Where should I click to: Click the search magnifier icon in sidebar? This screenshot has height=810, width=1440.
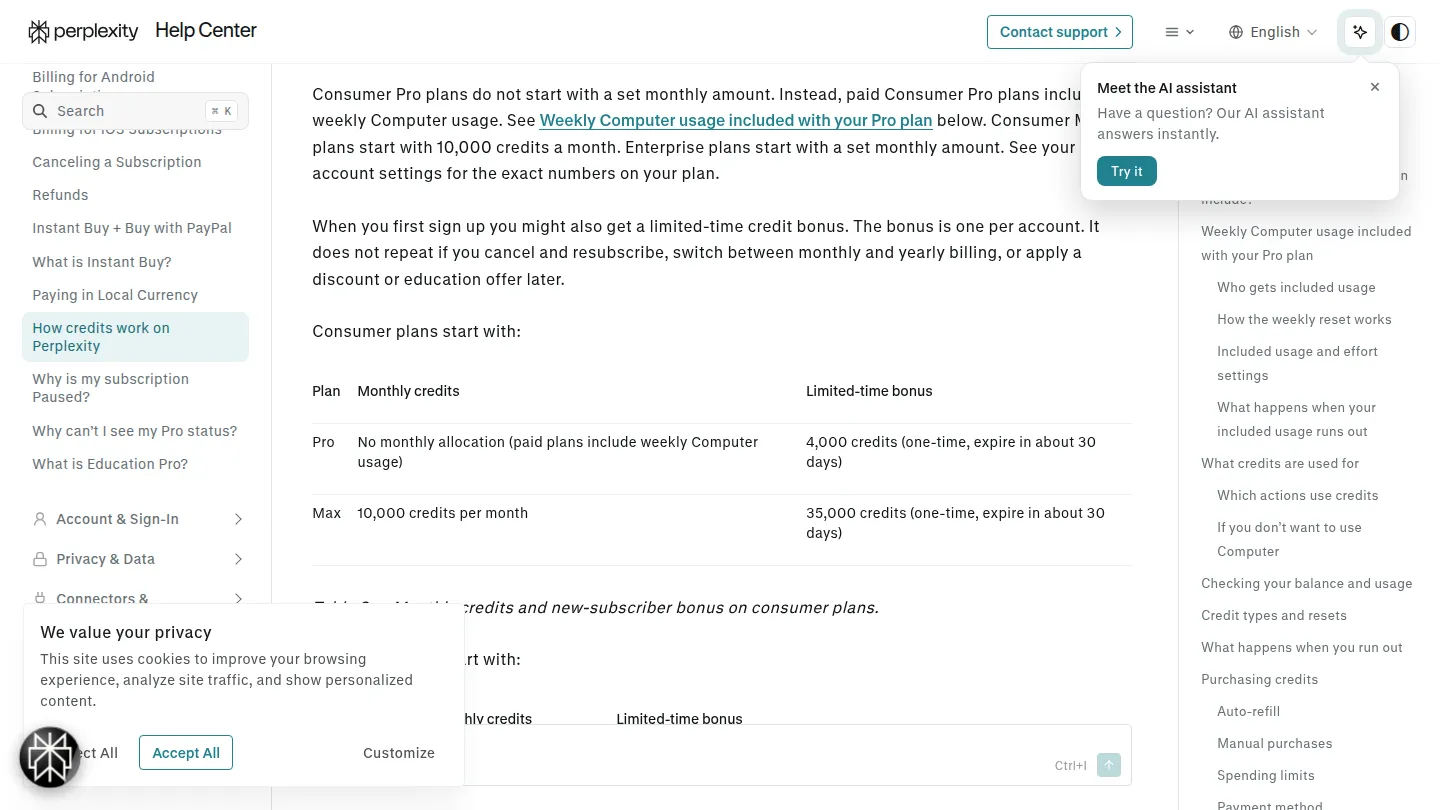pos(40,111)
